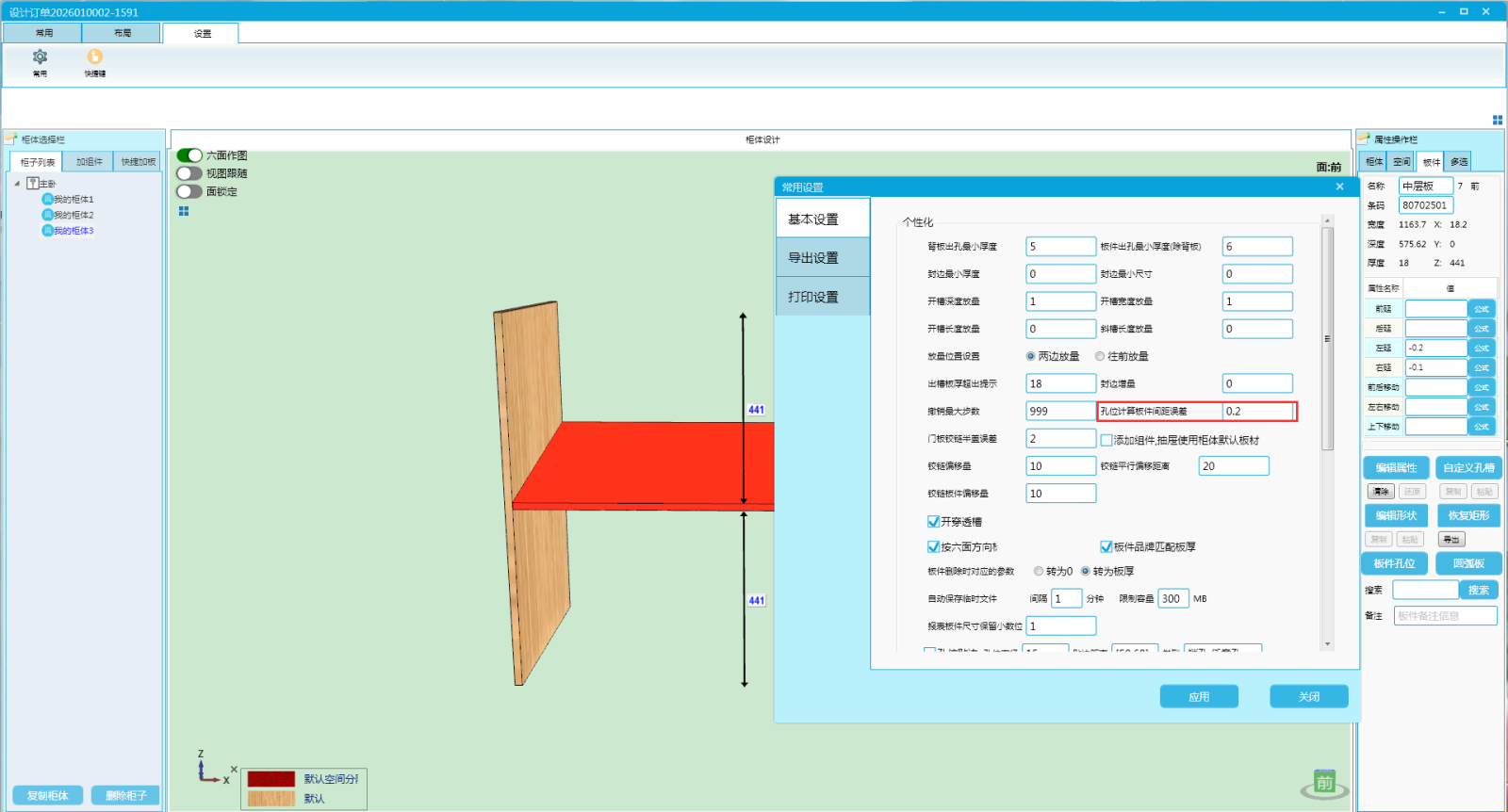1508x812 pixels.
Task: Click the 前 view cube icon
Action: [1324, 783]
